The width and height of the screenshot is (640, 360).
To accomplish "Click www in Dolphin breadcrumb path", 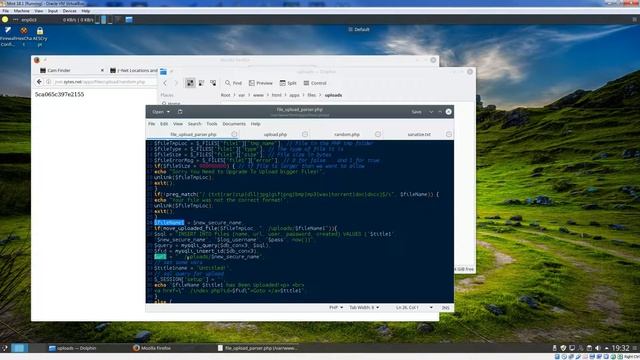I will [258, 95].
